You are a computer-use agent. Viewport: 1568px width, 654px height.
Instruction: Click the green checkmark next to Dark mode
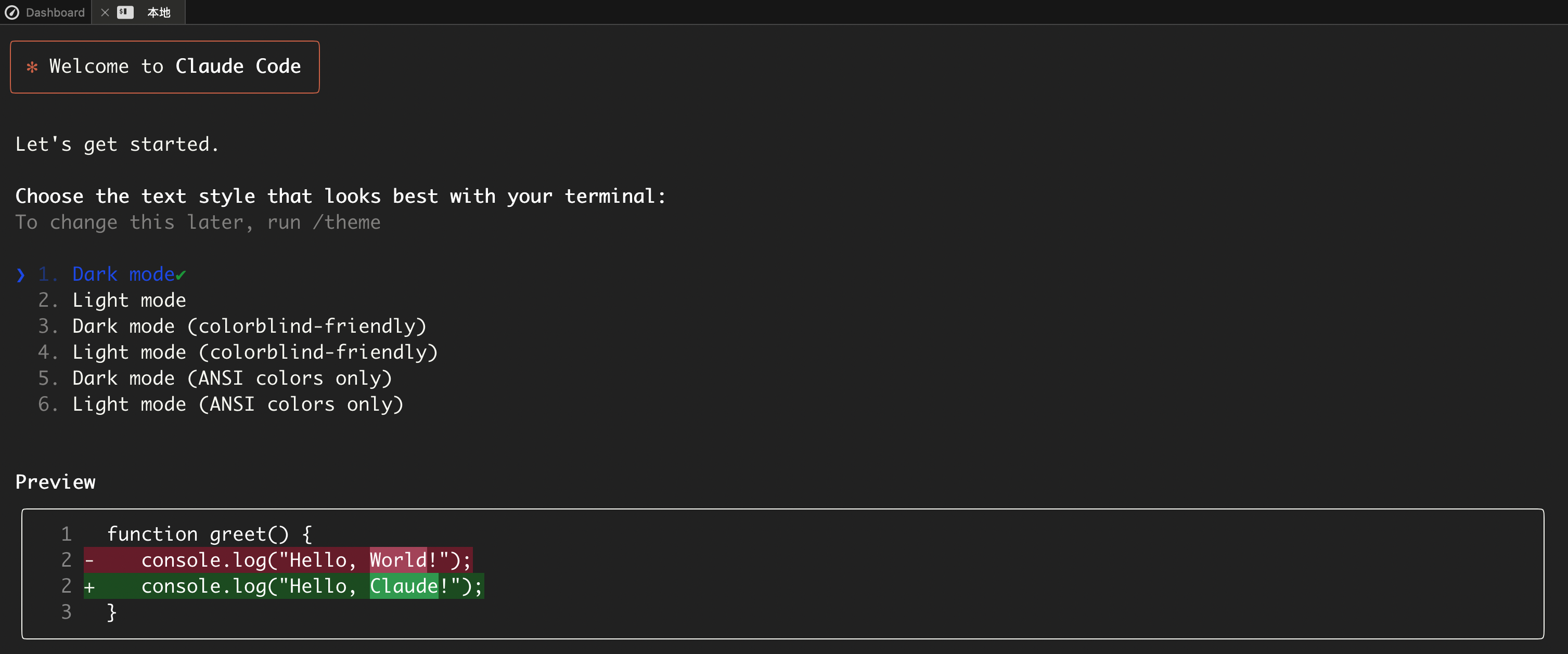point(181,276)
